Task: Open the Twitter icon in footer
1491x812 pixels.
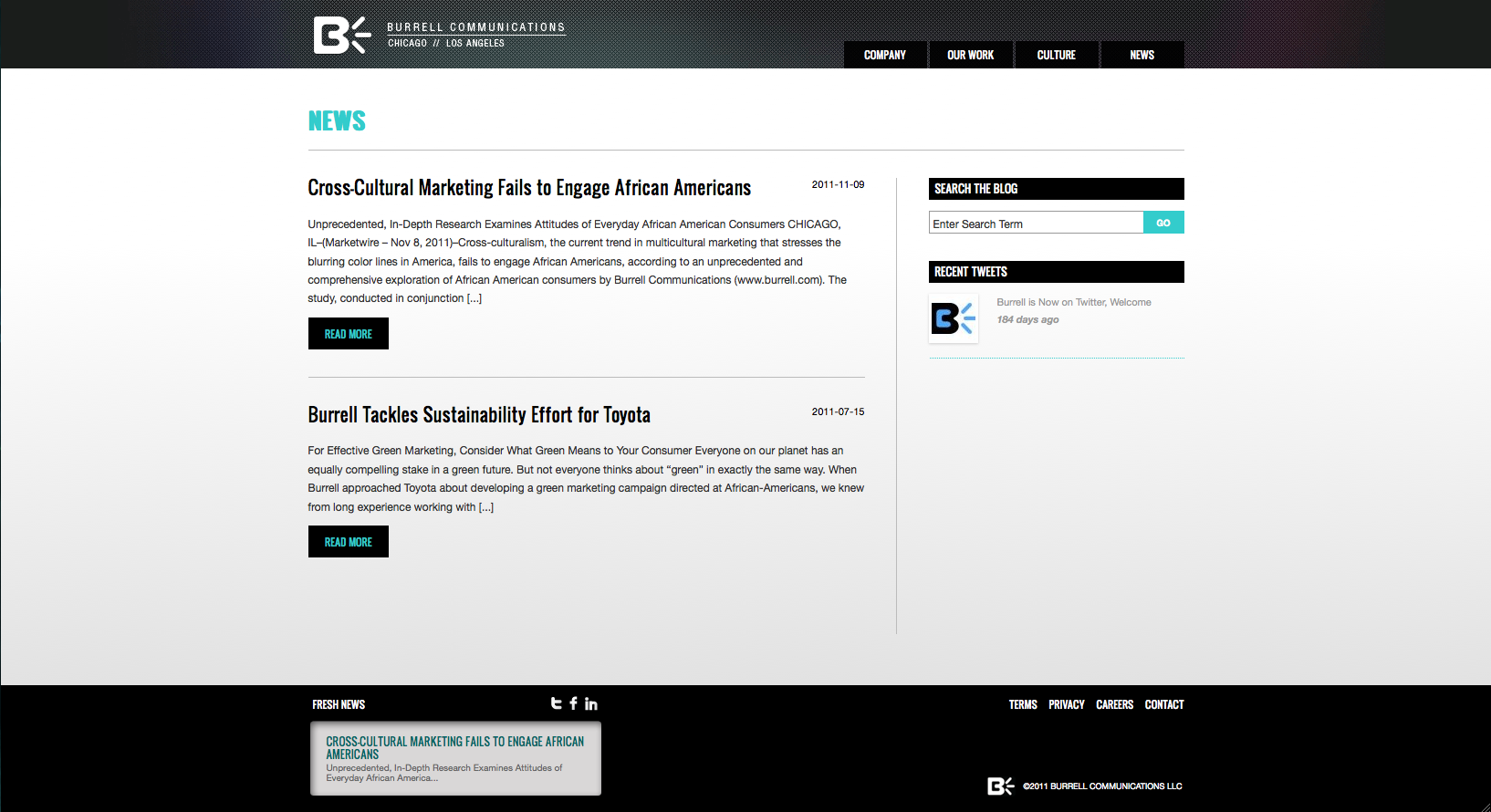Action: pyautogui.click(x=556, y=703)
